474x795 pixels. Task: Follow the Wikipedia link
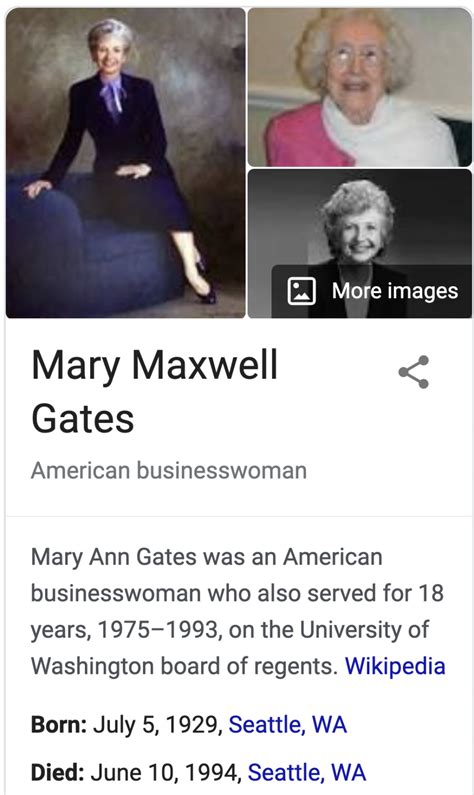coord(395,666)
